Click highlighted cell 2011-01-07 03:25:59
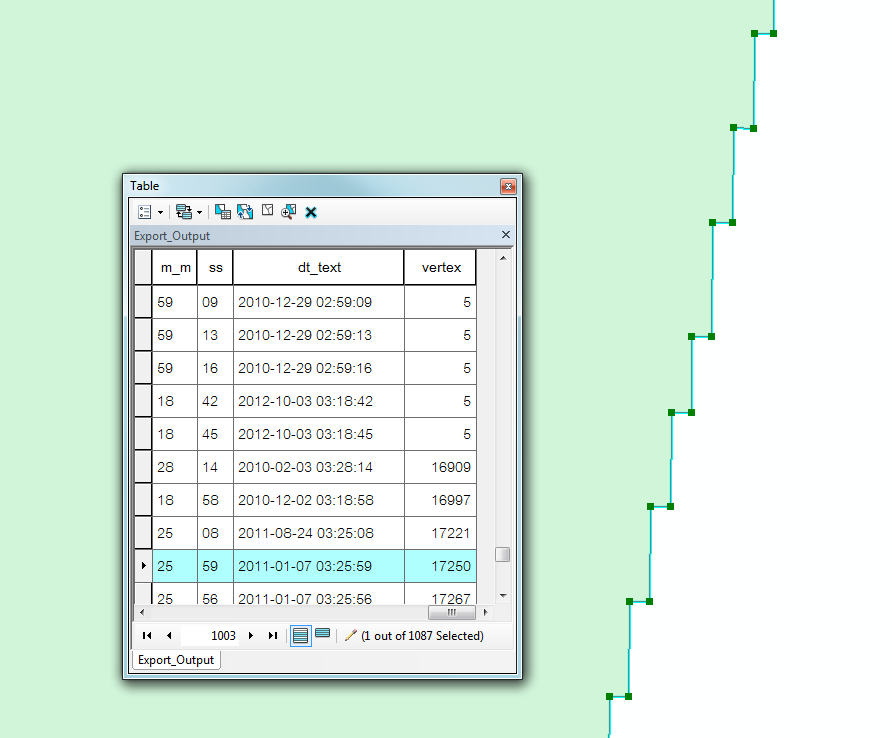The height and width of the screenshot is (738, 892). 319,566
